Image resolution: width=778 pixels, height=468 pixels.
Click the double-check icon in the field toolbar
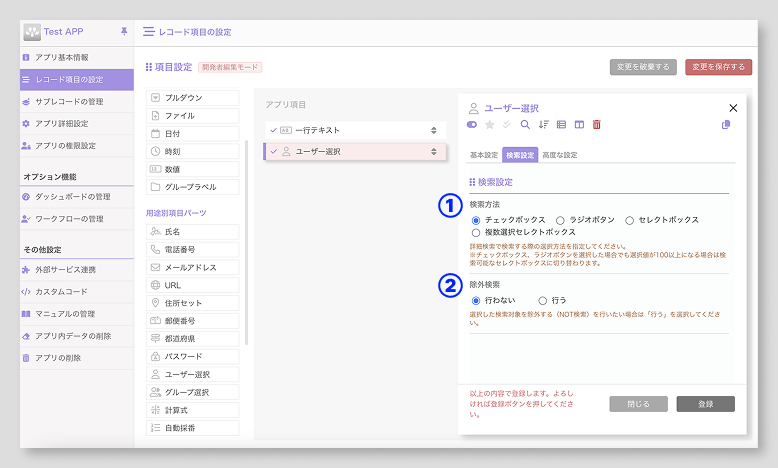pos(507,125)
